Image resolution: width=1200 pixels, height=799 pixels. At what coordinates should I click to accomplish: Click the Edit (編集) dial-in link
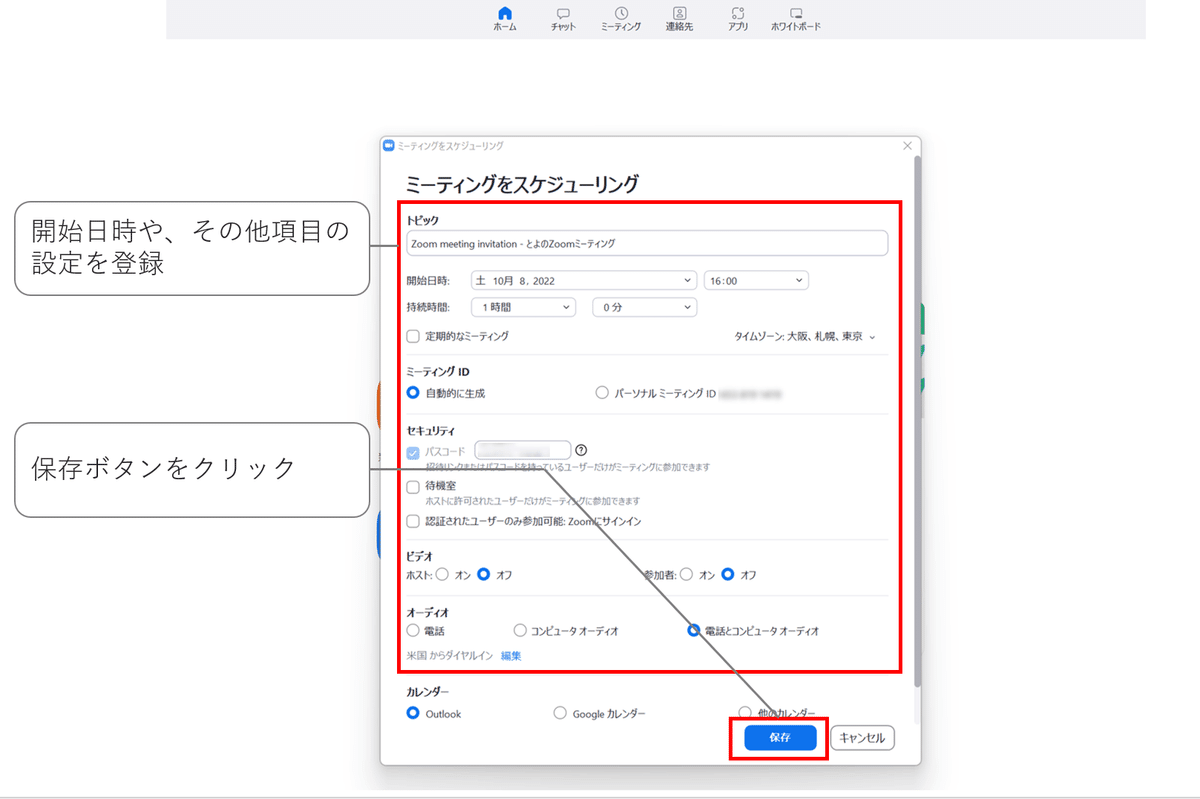[x=511, y=656]
